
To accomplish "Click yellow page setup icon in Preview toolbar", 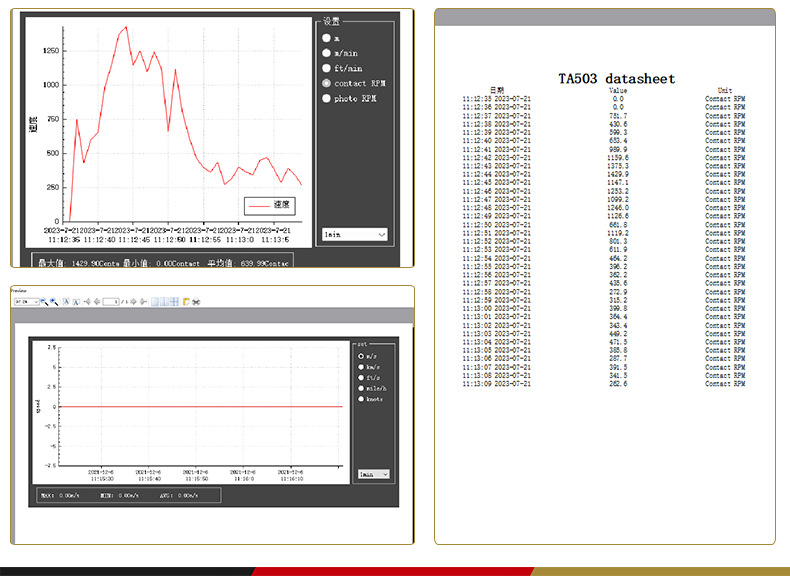I will click(x=186, y=301).
